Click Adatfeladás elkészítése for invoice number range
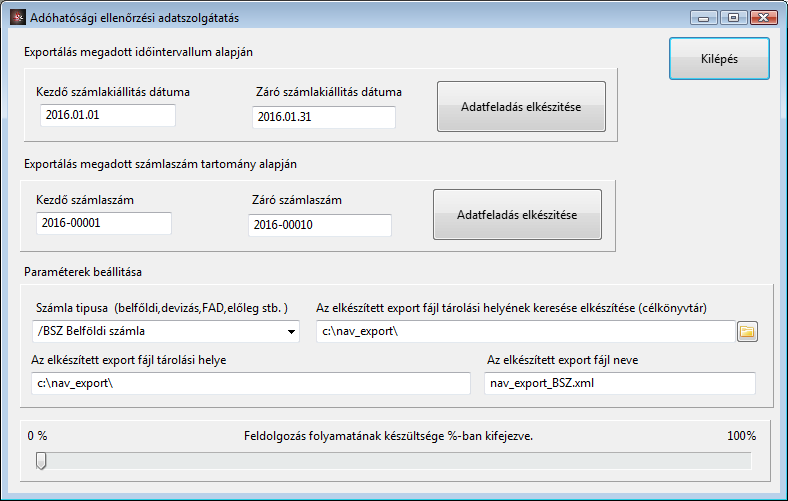 (x=517, y=215)
